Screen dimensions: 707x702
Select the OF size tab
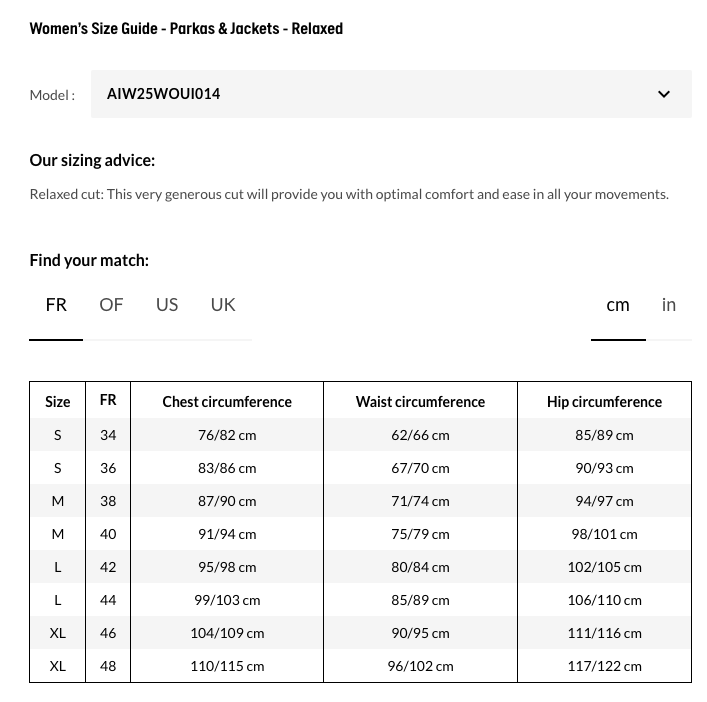coord(111,305)
